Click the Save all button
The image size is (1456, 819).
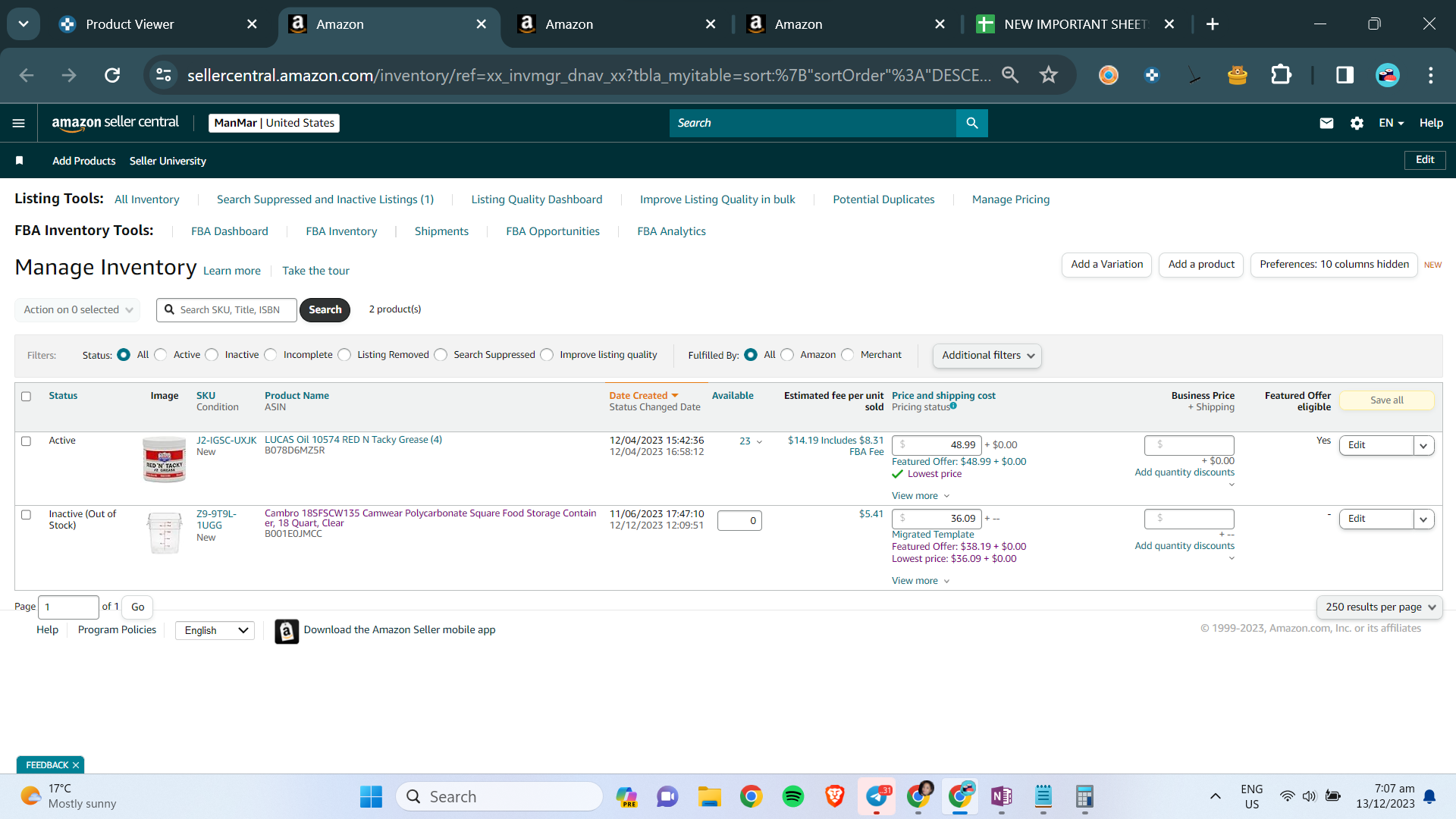1387,400
